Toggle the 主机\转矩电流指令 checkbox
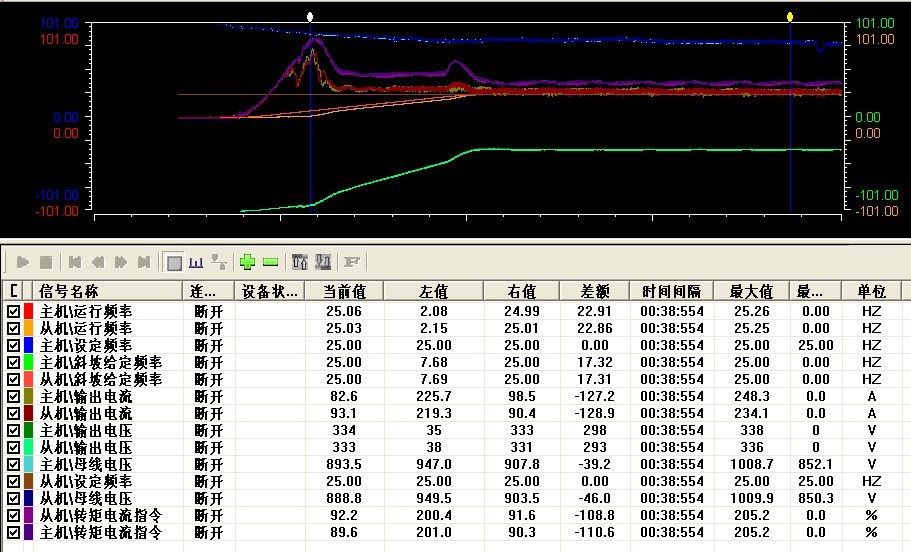Image resolution: width=911 pixels, height=552 pixels. pyautogui.click(x=13, y=532)
